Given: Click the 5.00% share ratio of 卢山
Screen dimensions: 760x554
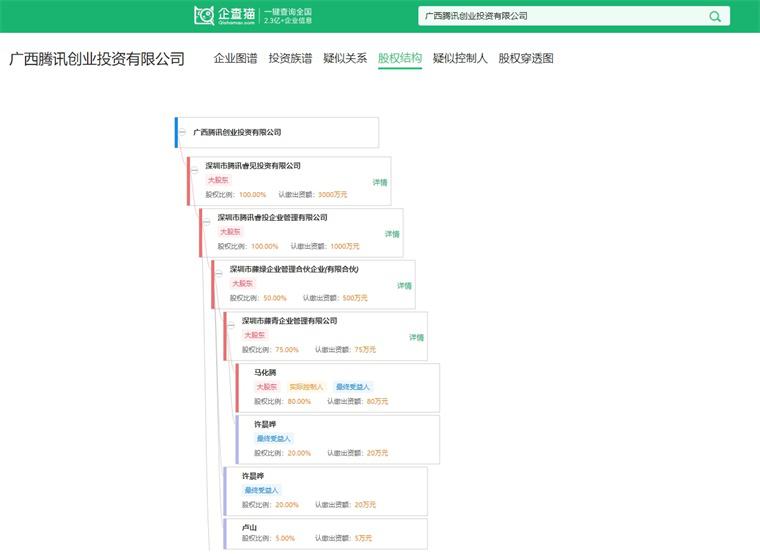Looking at the screenshot, I should coord(285,538).
